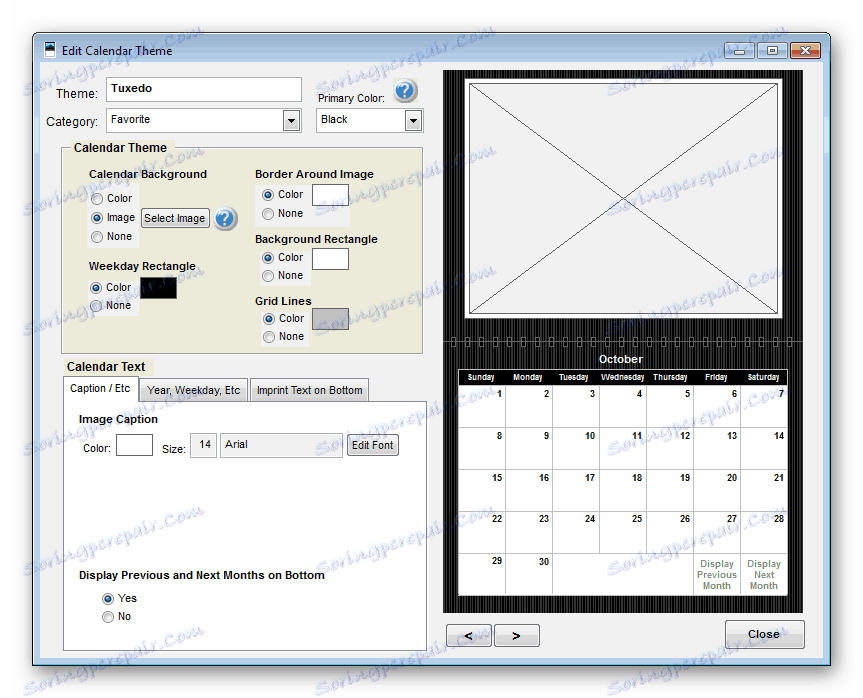Screen dimensions: 863x698
Task: Click the Arial font name field
Action: point(281,445)
